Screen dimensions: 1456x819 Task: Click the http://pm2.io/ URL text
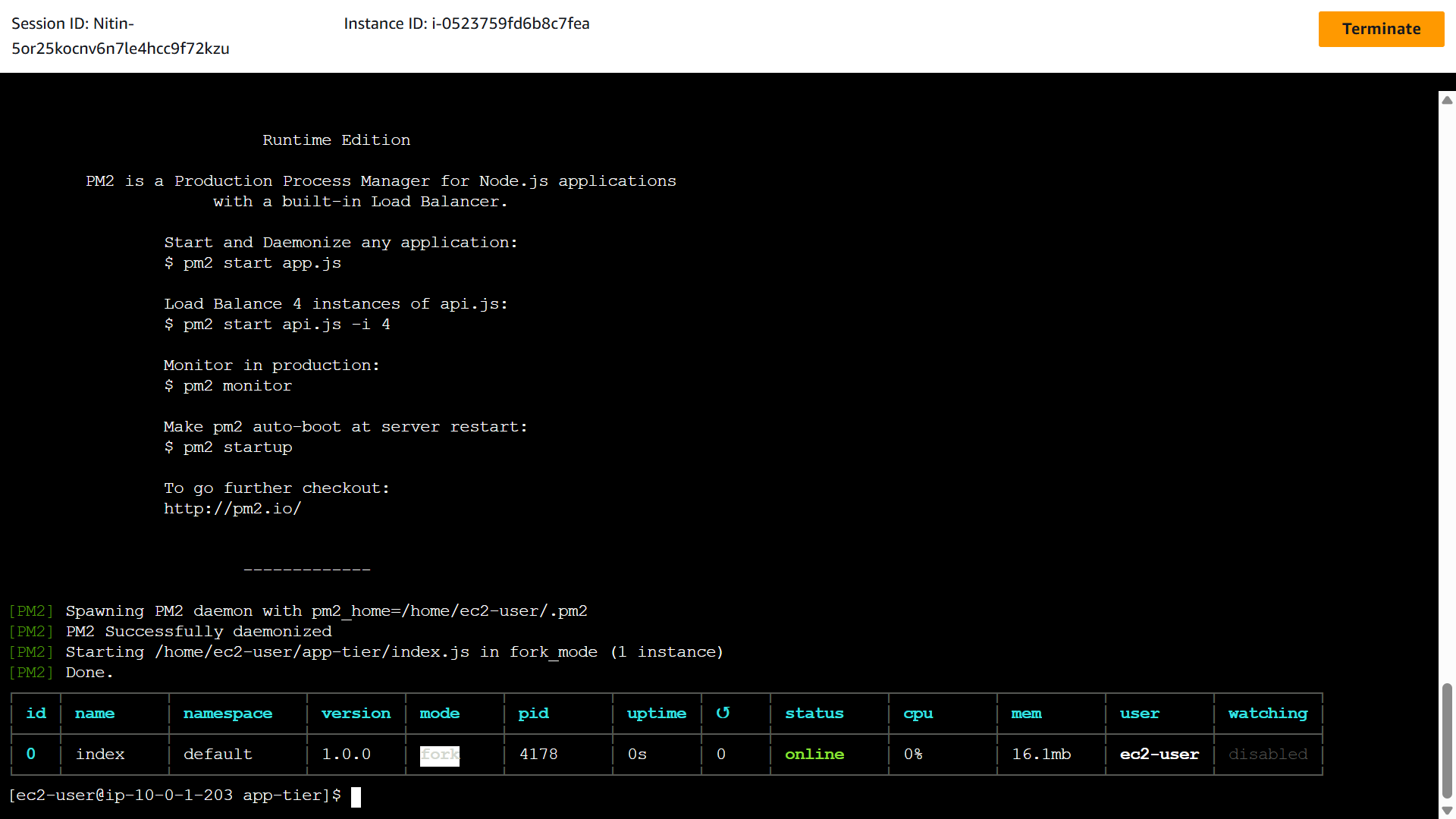(233, 509)
